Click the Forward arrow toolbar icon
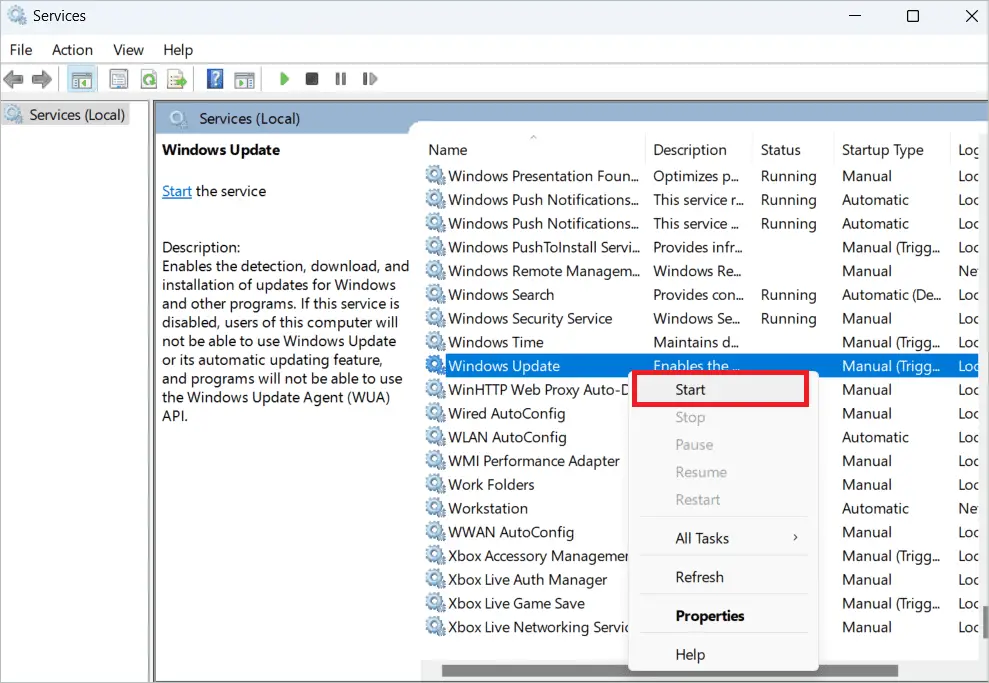The width and height of the screenshot is (989, 683). [x=42, y=79]
